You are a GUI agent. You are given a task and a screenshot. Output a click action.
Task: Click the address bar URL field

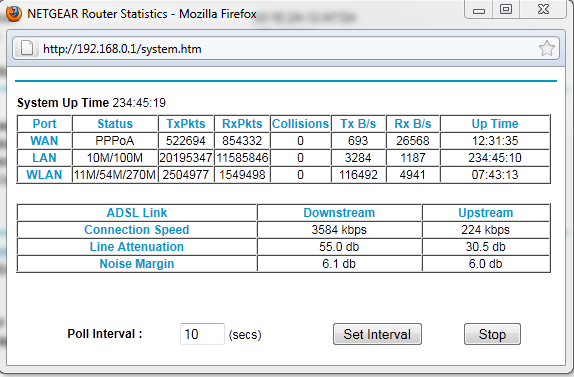pos(286,48)
